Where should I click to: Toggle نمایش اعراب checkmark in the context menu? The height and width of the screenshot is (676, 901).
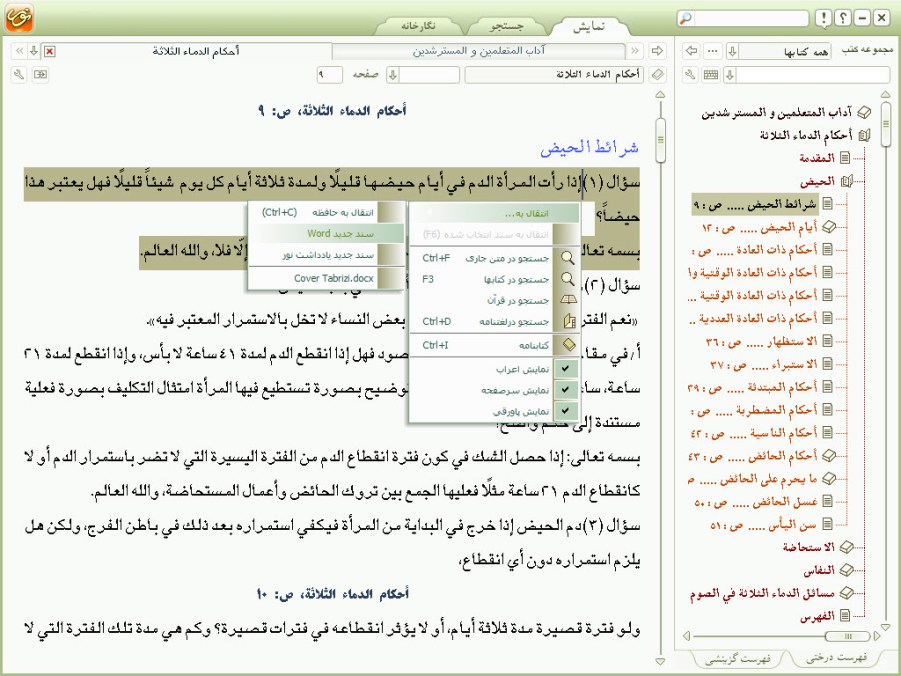pyautogui.click(x=565, y=368)
